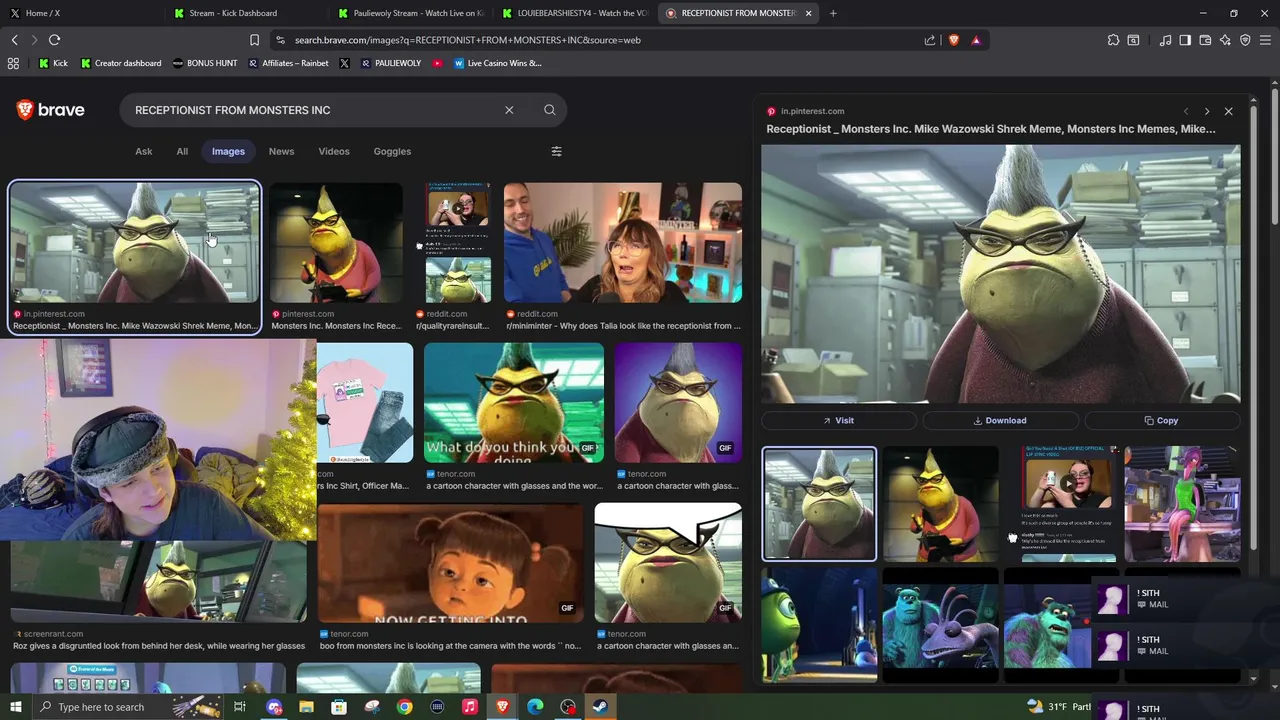
Task: Click the Visit button in preview panel
Action: (838, 420)
